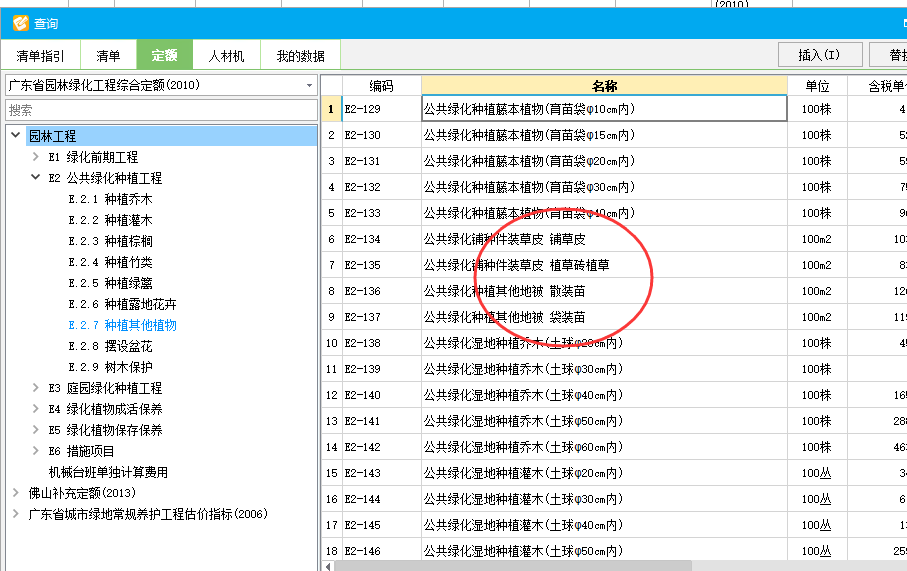This screenshot has height=571, width=907.
Task: Click the 编码 column header
Action: coord(382,86)
